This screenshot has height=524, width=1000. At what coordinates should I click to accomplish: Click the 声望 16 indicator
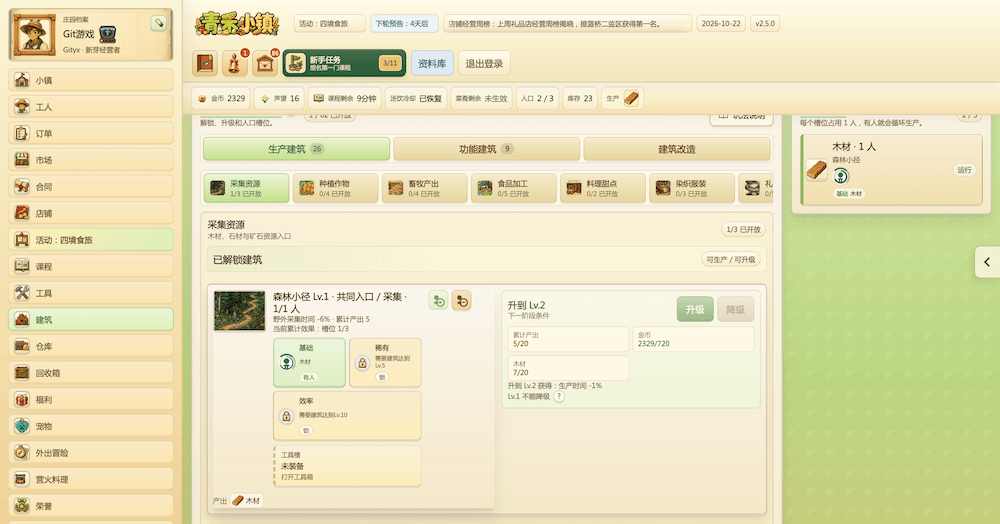pos(279,98)
